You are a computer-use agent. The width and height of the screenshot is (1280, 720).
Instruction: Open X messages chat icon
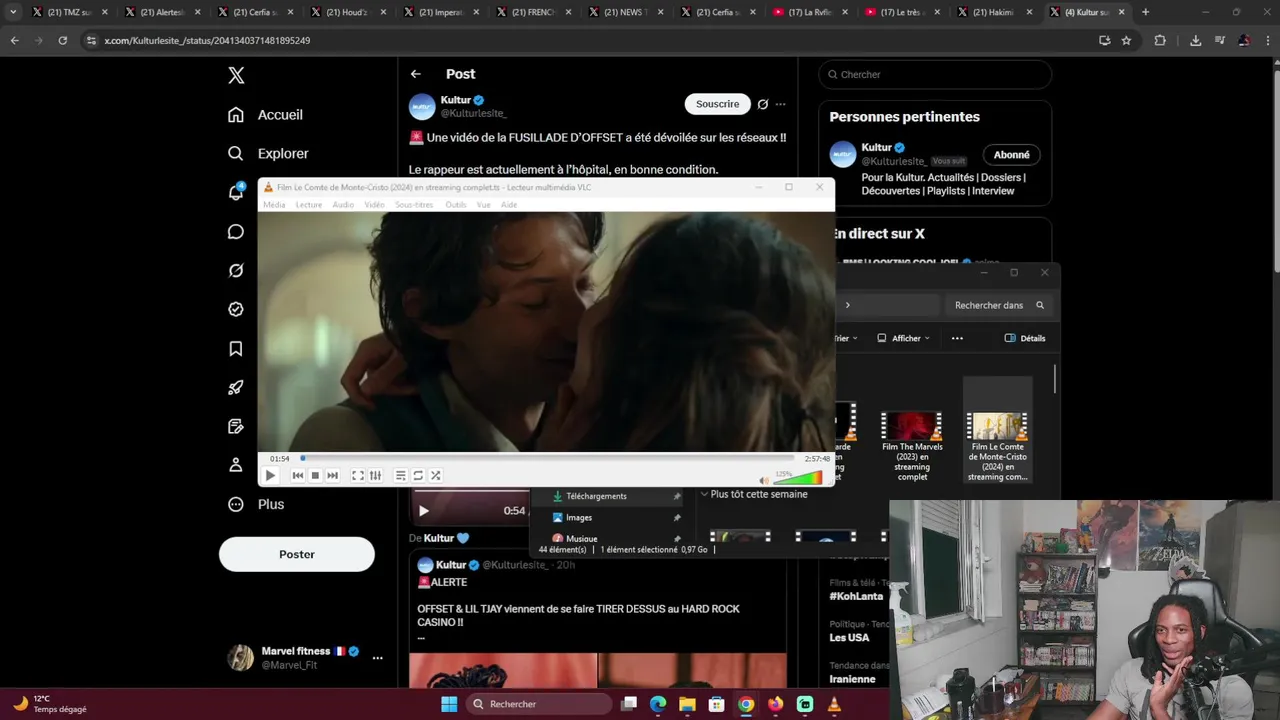(236, 232)
